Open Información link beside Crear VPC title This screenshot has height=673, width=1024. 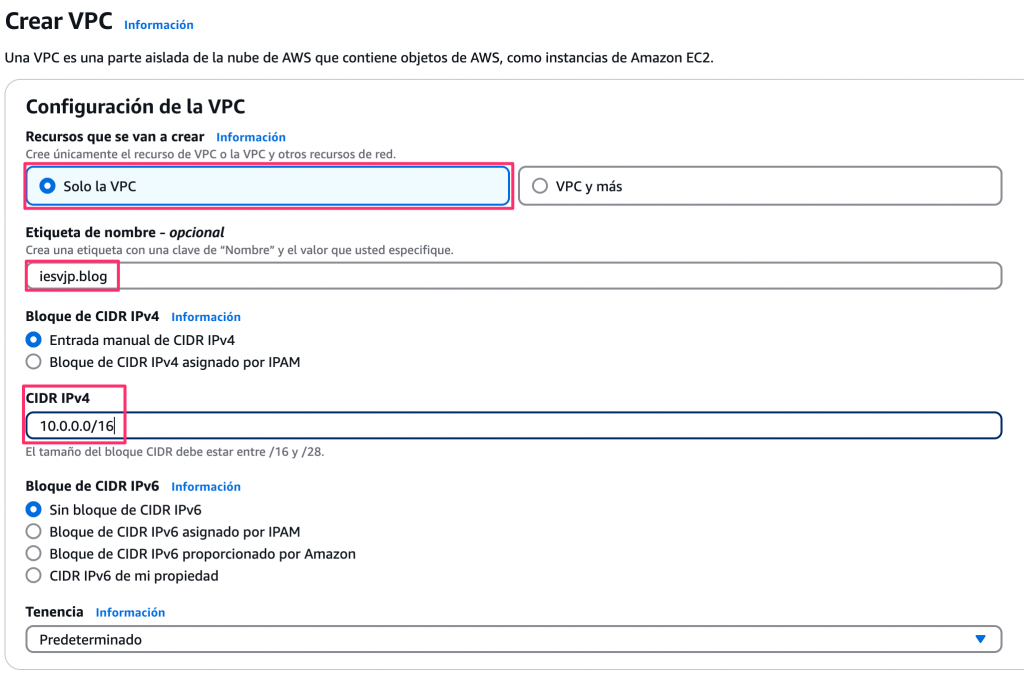click(x=159, y=25)
